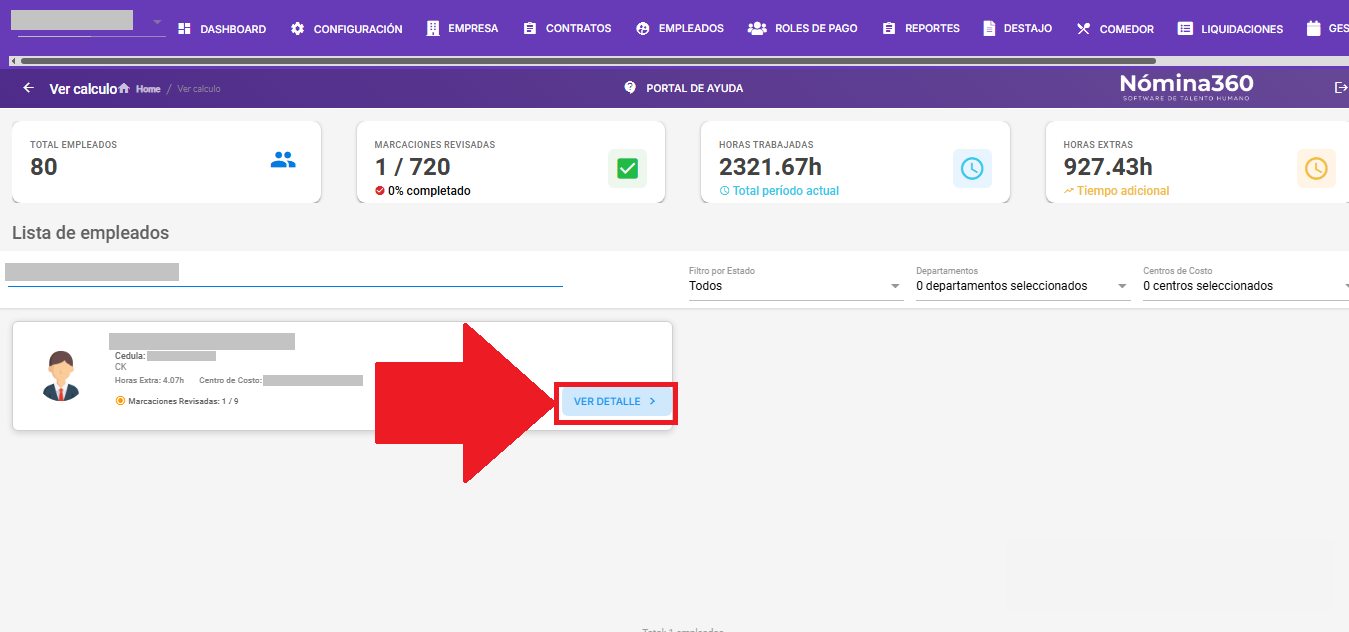Viewport: 1349px width, 632px height.
Task: Click the Ver Detalle button
Action: click(616, 402)
